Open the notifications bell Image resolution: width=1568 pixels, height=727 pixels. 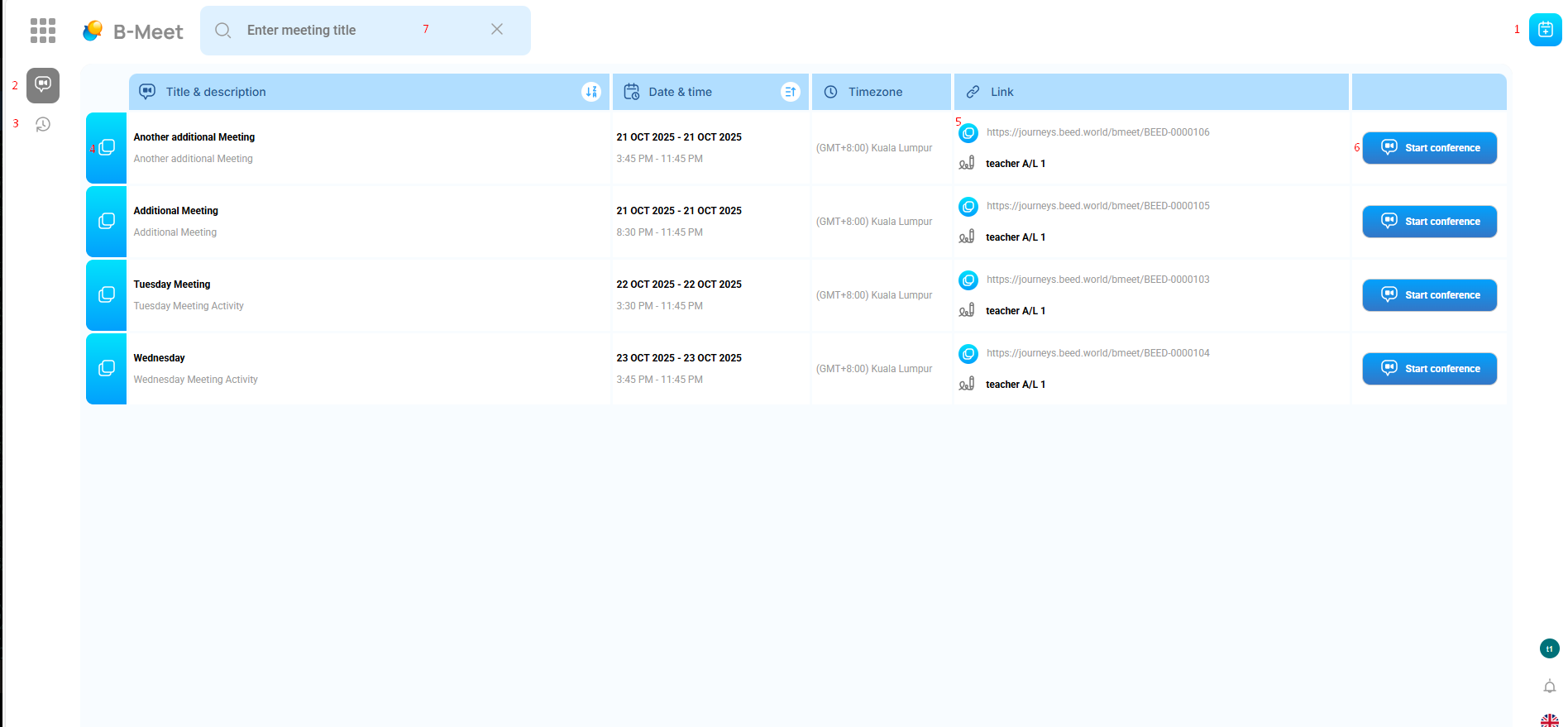(x=1549, y=686)
